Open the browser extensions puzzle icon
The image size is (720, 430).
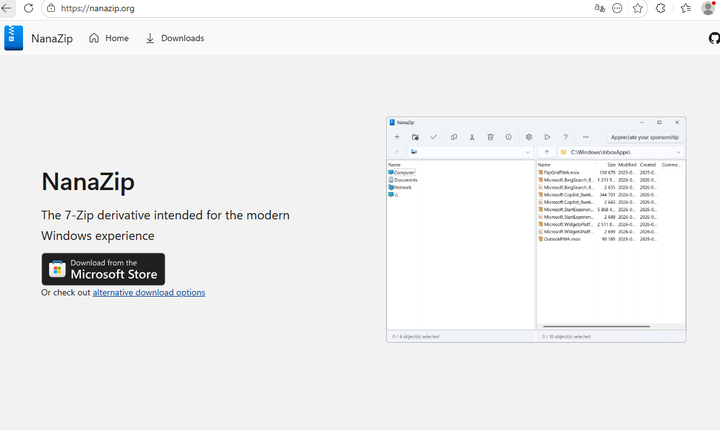pyautogui.click(x=660, y=8)
